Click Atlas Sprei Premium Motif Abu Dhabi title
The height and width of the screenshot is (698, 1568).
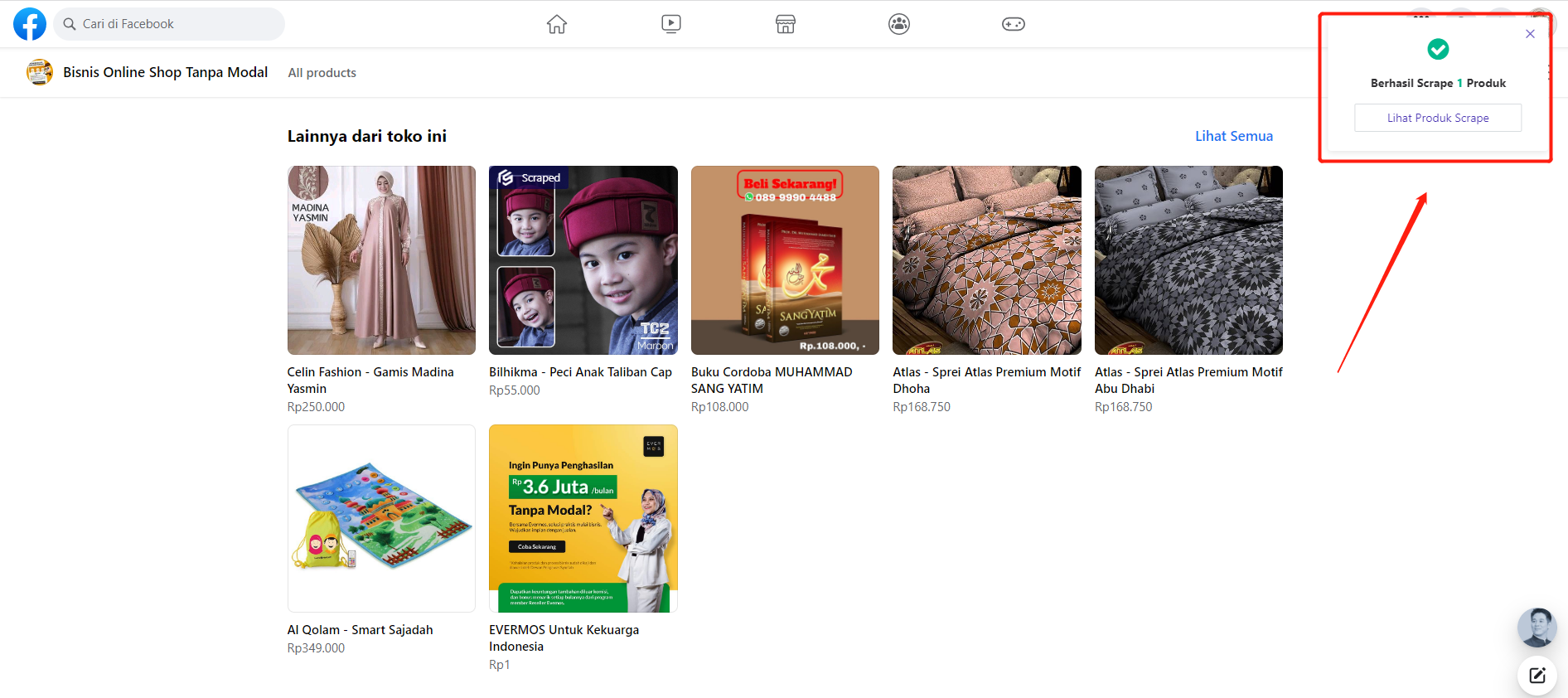point(1188,381)
